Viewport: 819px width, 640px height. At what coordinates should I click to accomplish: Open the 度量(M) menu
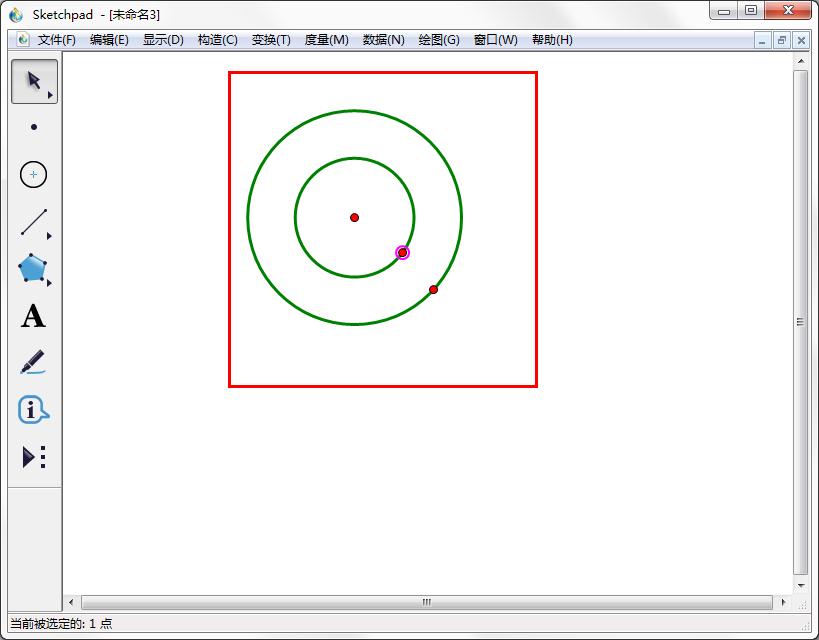point(326,40)
